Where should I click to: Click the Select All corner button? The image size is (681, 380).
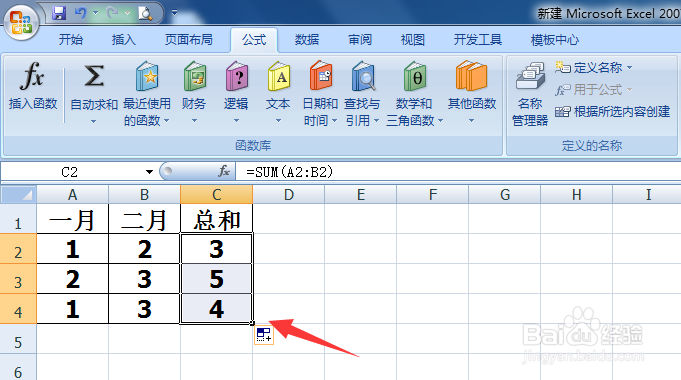coord(18,195)
